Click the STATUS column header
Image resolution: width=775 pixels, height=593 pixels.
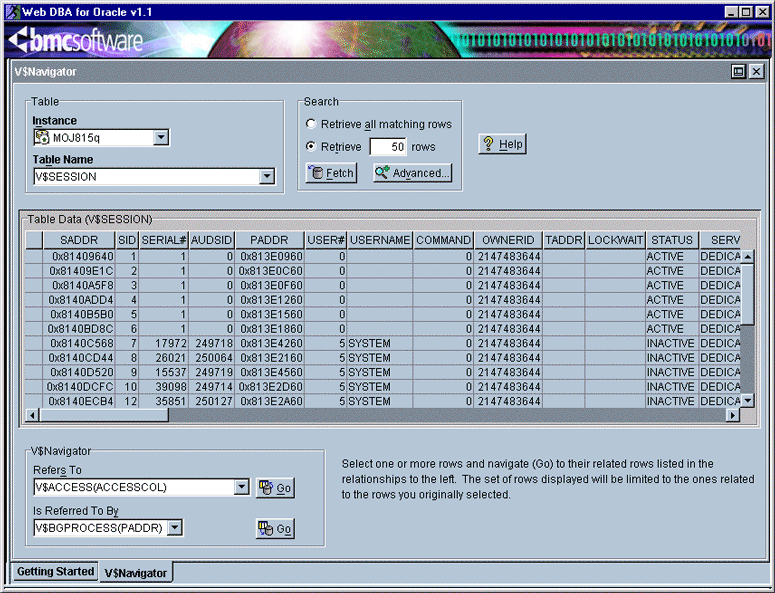(x=672, y=240)
